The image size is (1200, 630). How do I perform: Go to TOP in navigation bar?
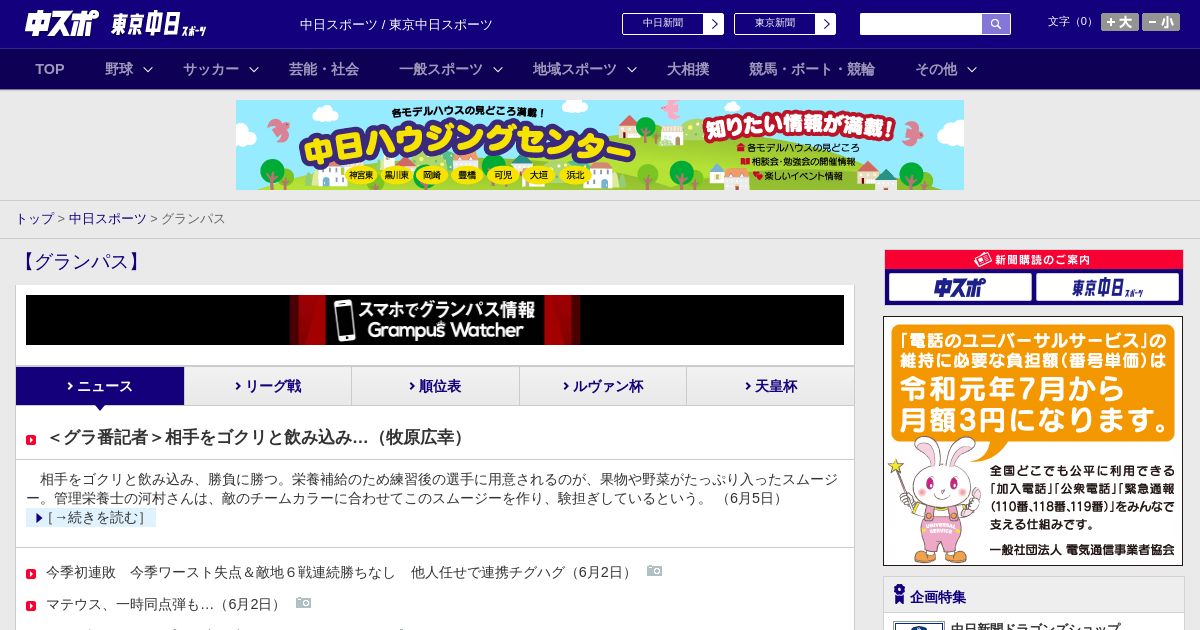point(50,69)
